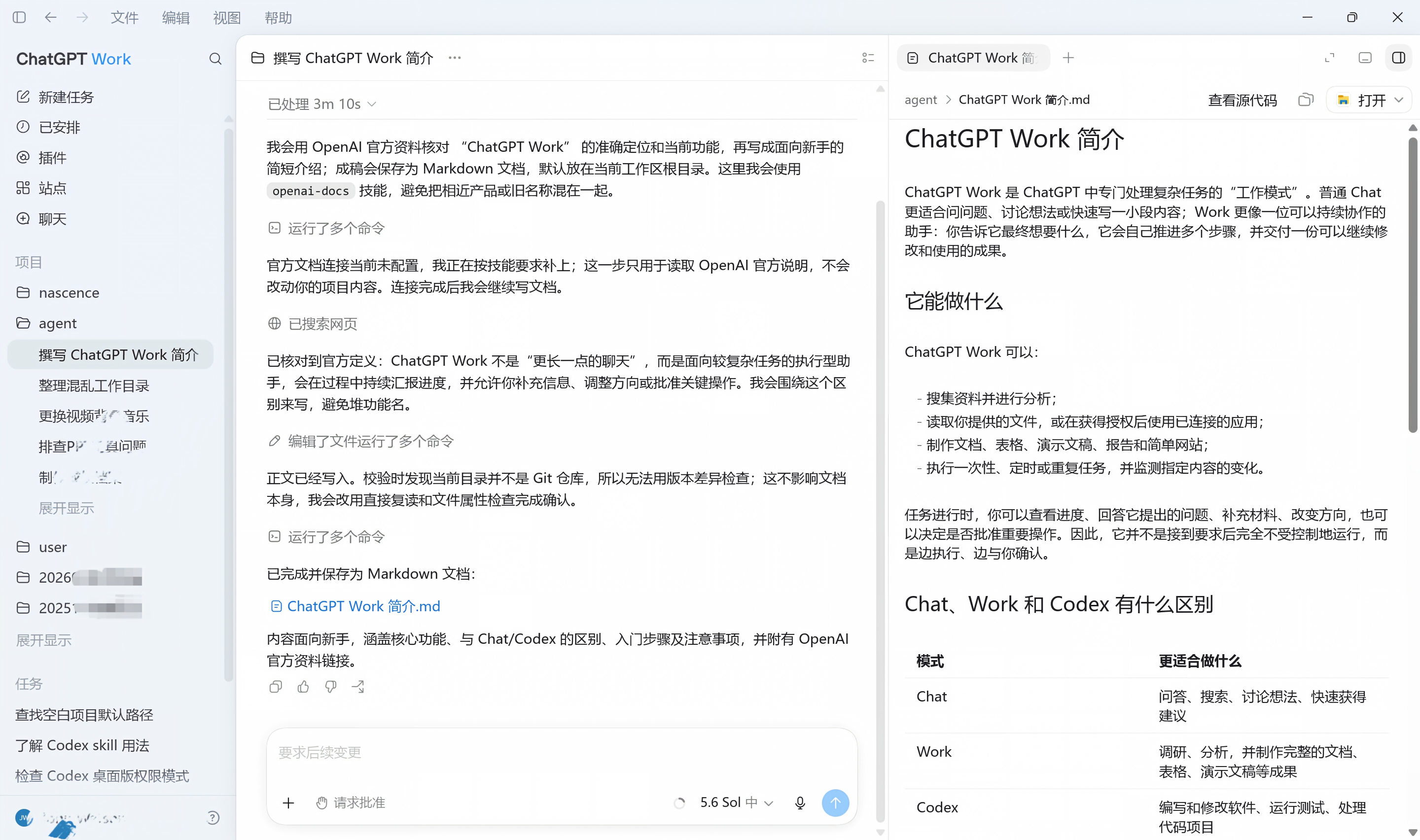Screen dimensions: 1420x840
Task: Expand the 编辑了文件运行了多个命令 step
Action: (360, 441)
